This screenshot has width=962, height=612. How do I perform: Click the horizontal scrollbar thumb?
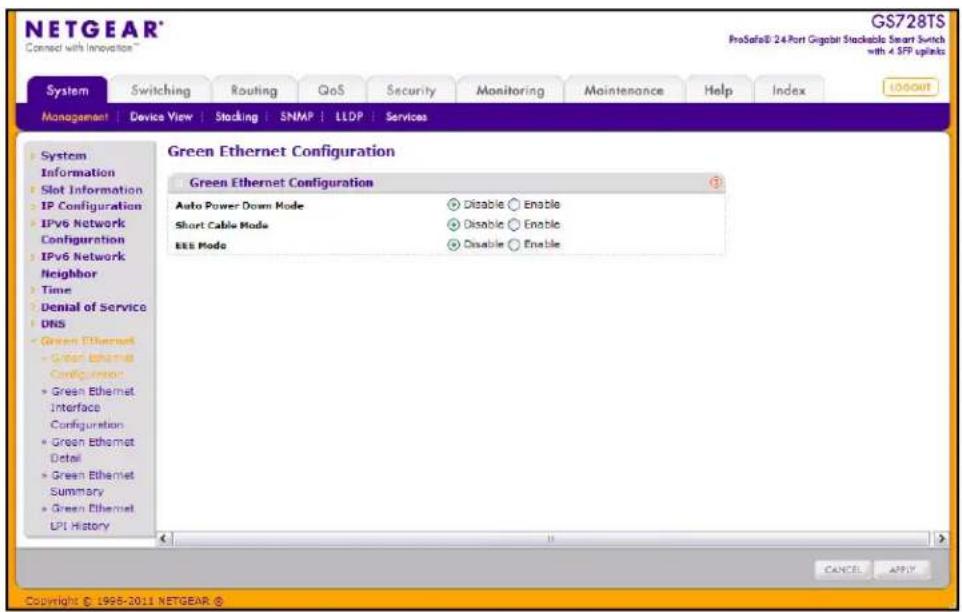click(x=551, y=539)
